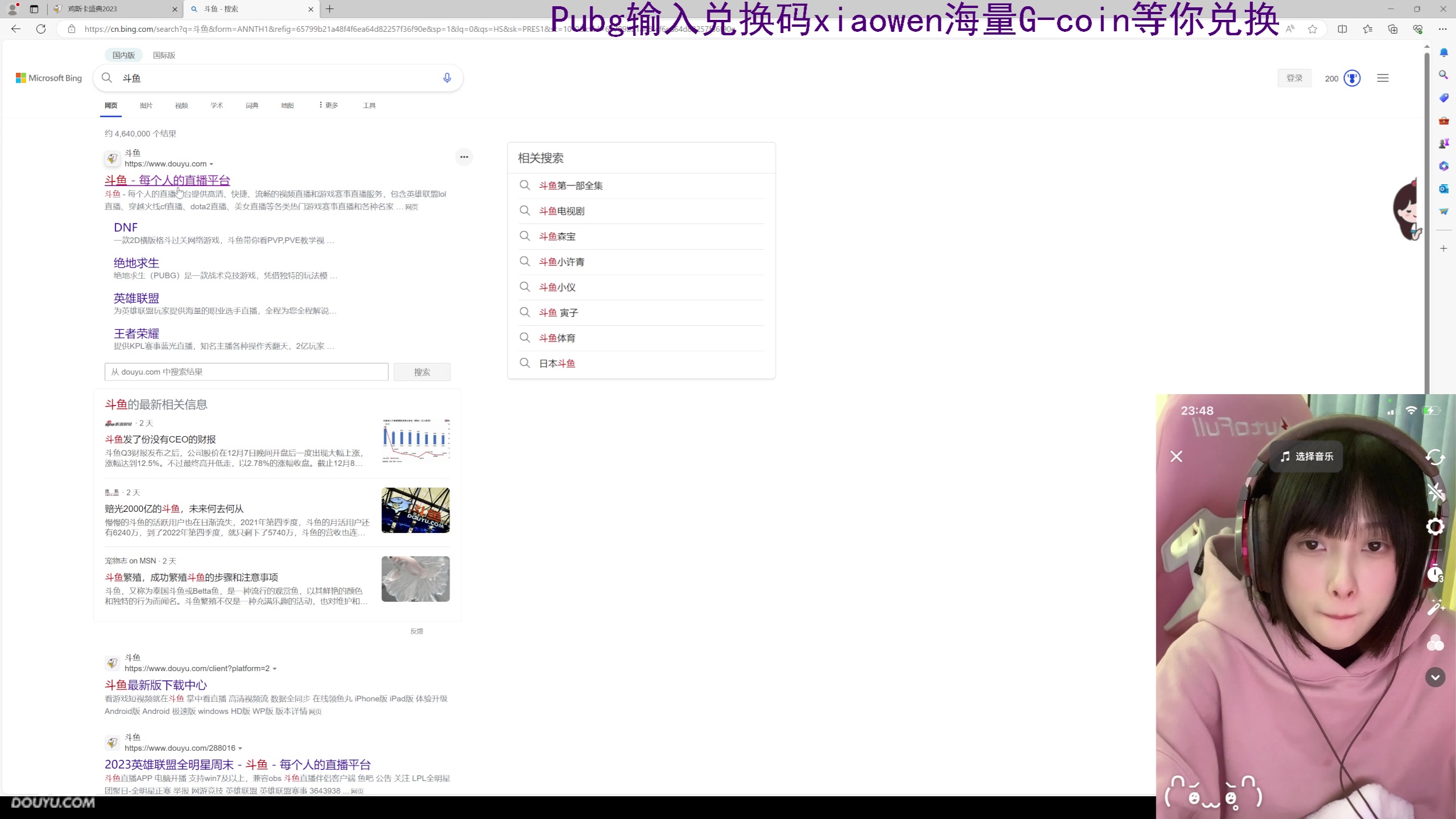The width and height of the screenshot is (1456, 819).
Task: Click the main Bing search box
Action: point(279,78)
